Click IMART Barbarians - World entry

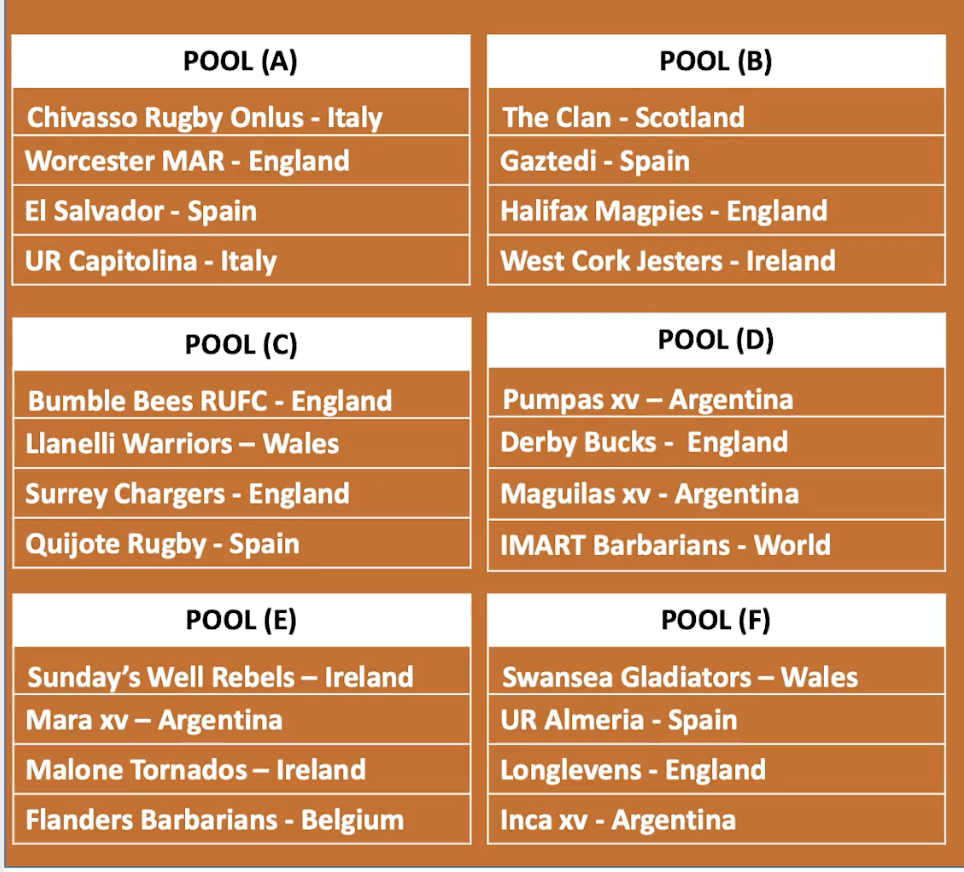(716, 545)
